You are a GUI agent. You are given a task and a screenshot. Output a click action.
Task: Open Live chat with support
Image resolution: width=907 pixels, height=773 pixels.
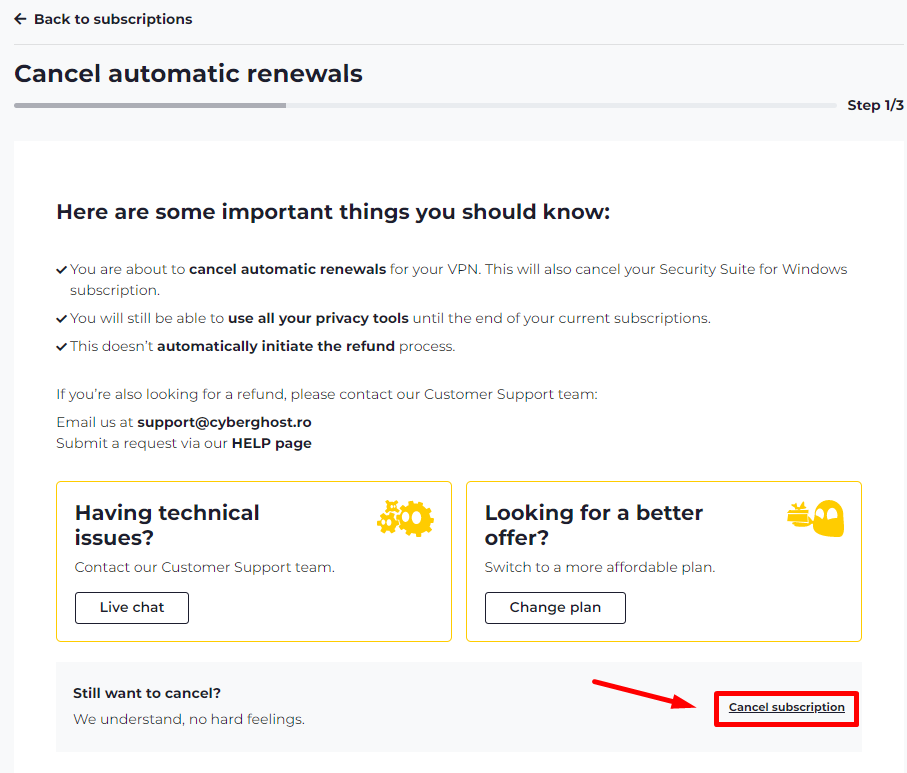pos(132,608)
